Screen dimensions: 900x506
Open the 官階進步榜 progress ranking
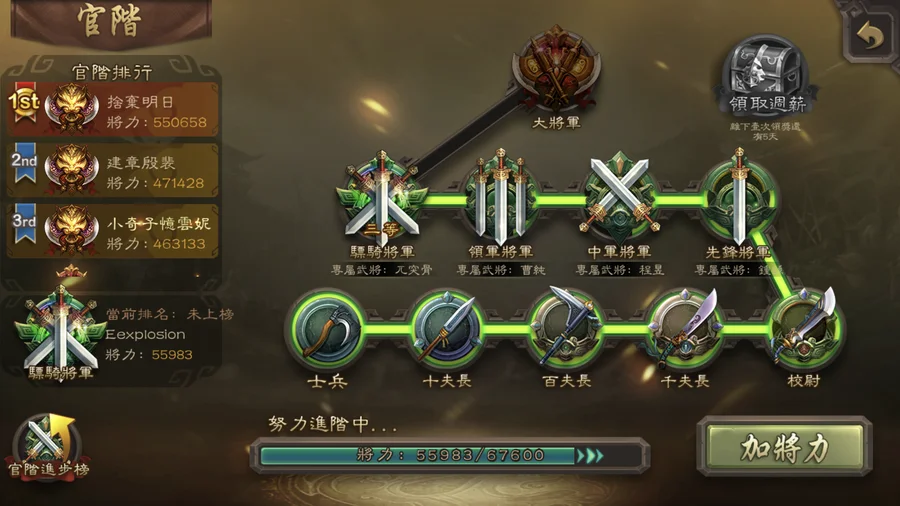pyautogui.click(x=48, y=449)
